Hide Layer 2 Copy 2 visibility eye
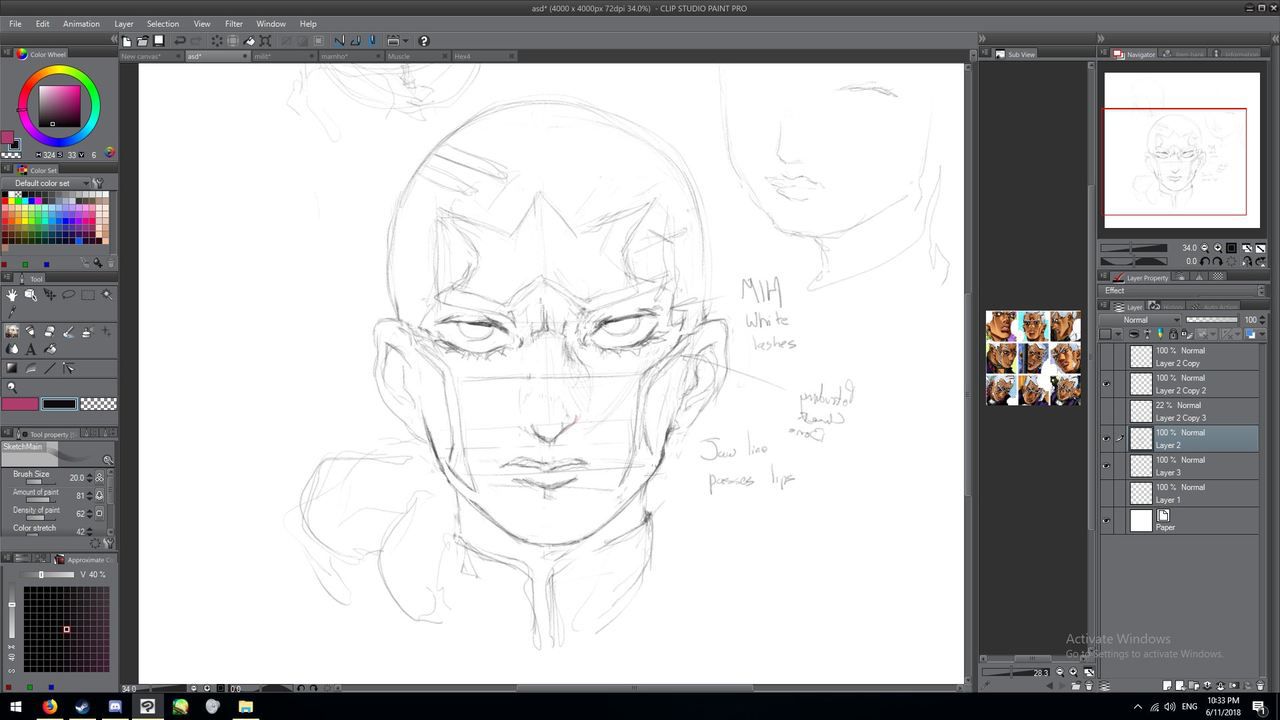 (1106, 384)
